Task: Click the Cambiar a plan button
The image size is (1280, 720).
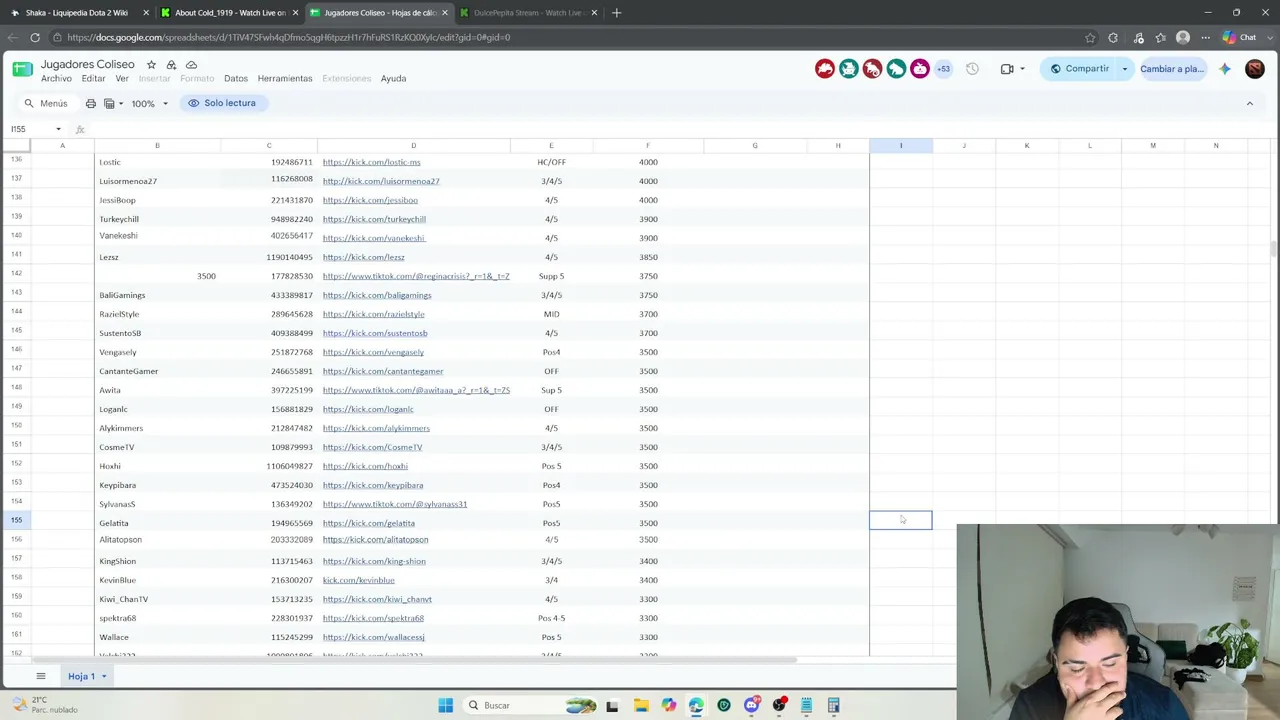Action: [x=1172, y=69]
